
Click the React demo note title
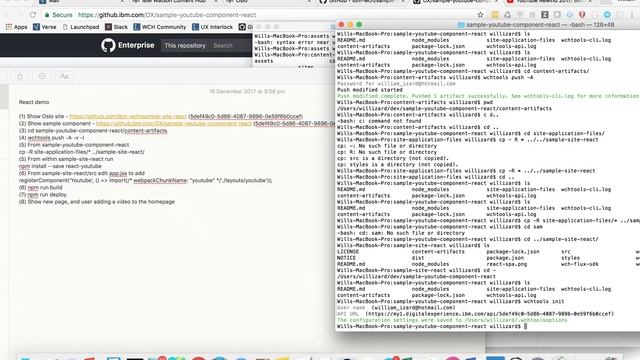34,102
